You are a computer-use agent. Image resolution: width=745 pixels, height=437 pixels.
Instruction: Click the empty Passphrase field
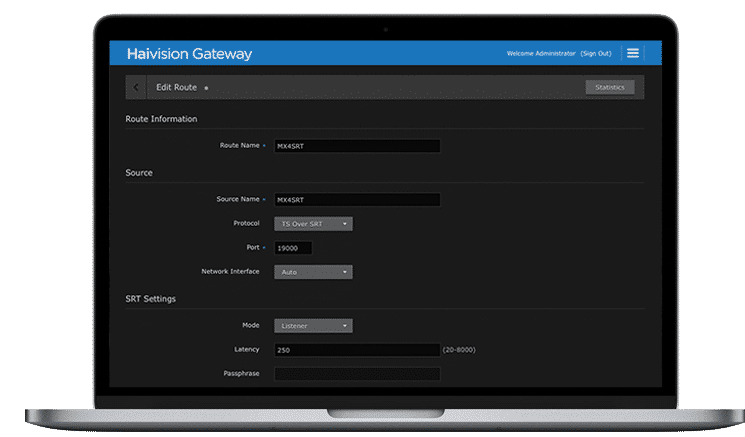point(357,374)
